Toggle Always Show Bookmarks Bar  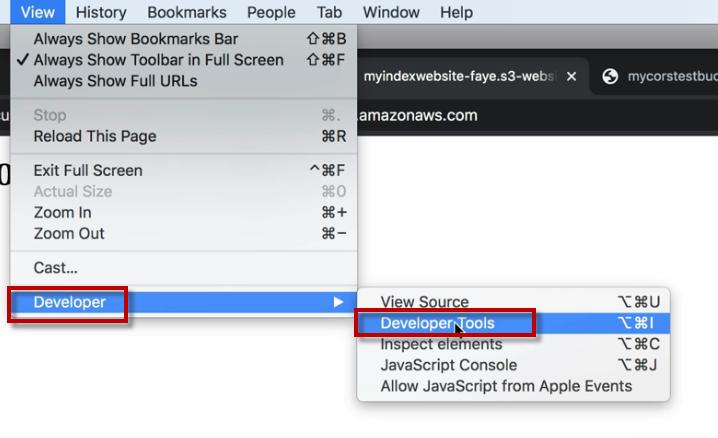tap(136, 39)
